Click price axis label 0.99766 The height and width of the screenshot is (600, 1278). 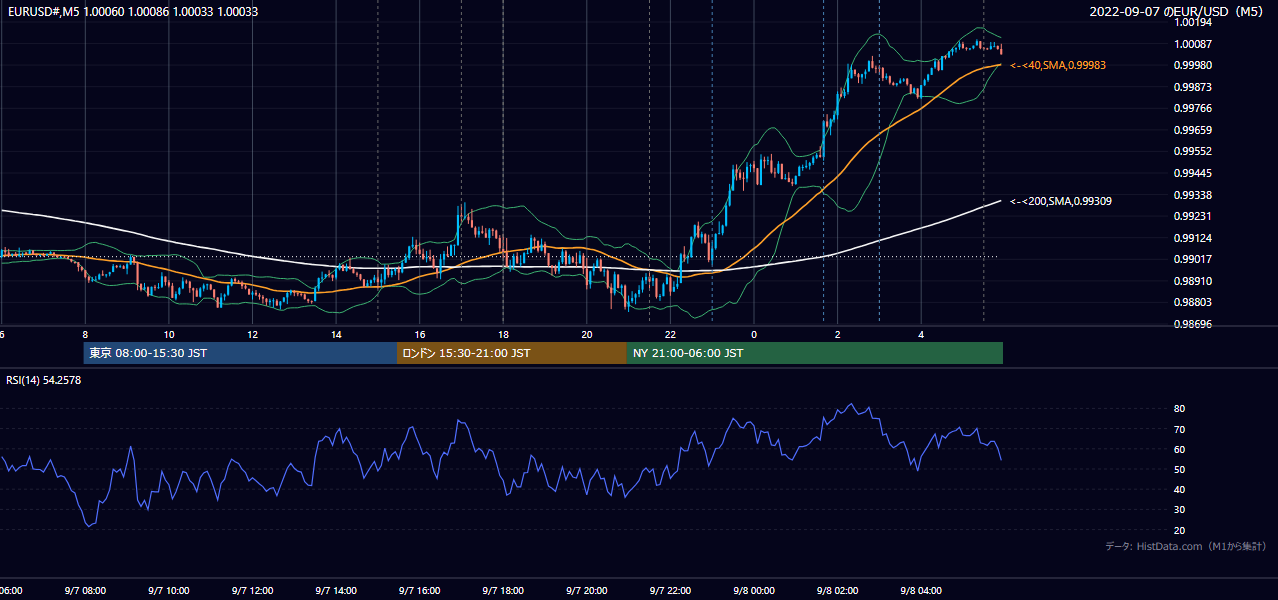click(x=1193, y=109)
